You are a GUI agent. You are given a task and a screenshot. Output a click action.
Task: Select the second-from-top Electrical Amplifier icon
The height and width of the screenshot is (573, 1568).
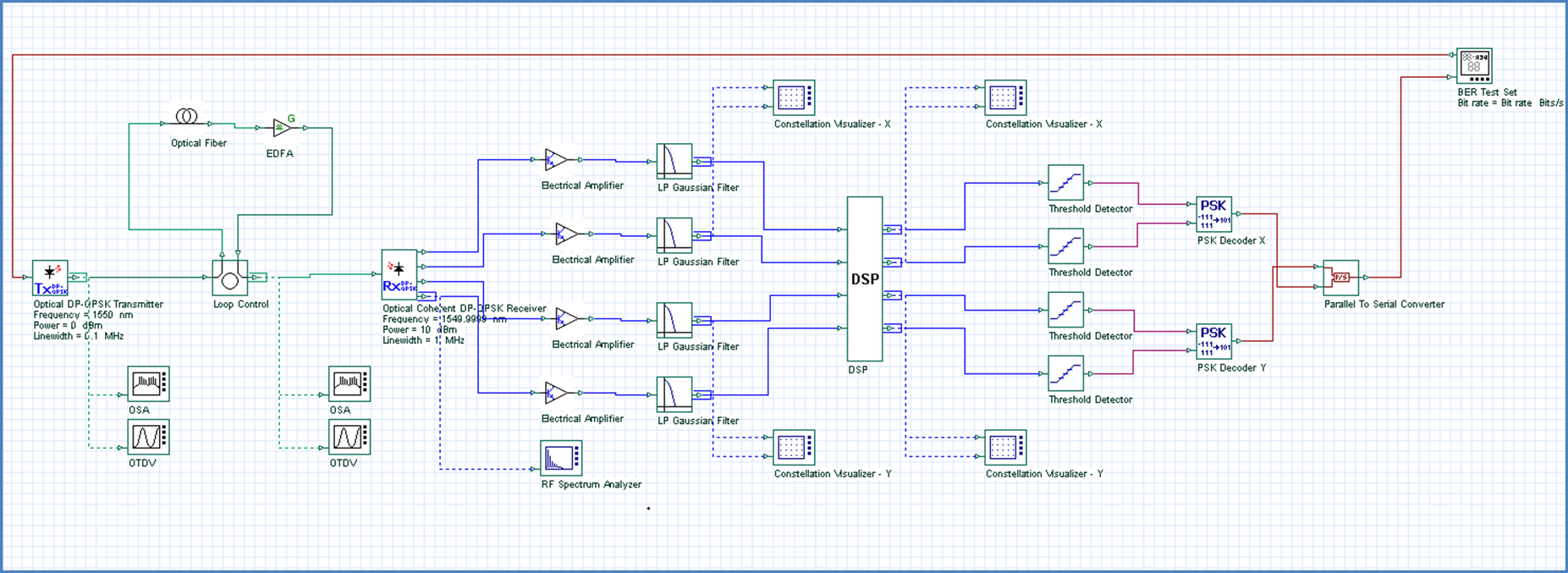point(568,234)
